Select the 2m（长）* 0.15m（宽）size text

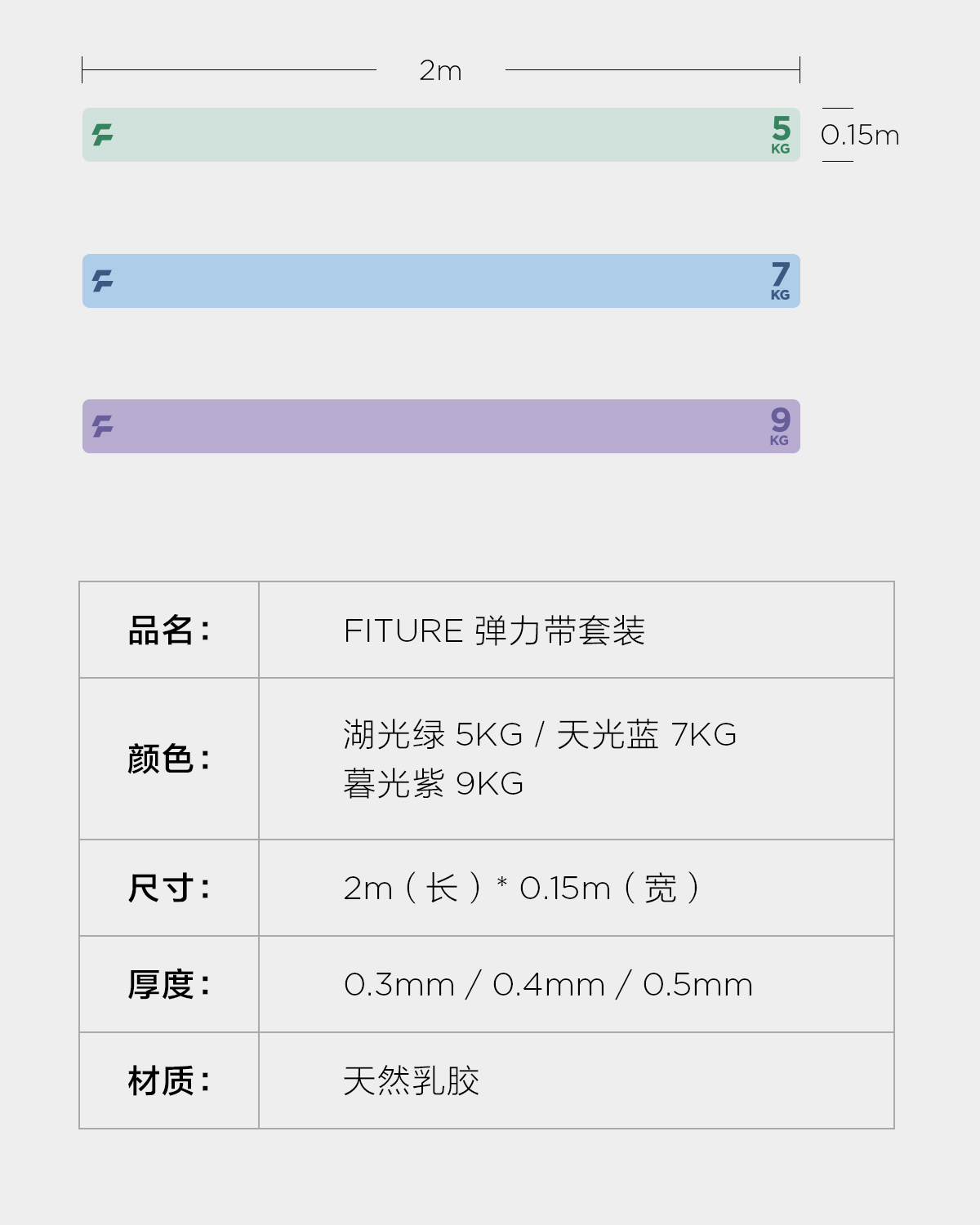[x=523, y=888]
